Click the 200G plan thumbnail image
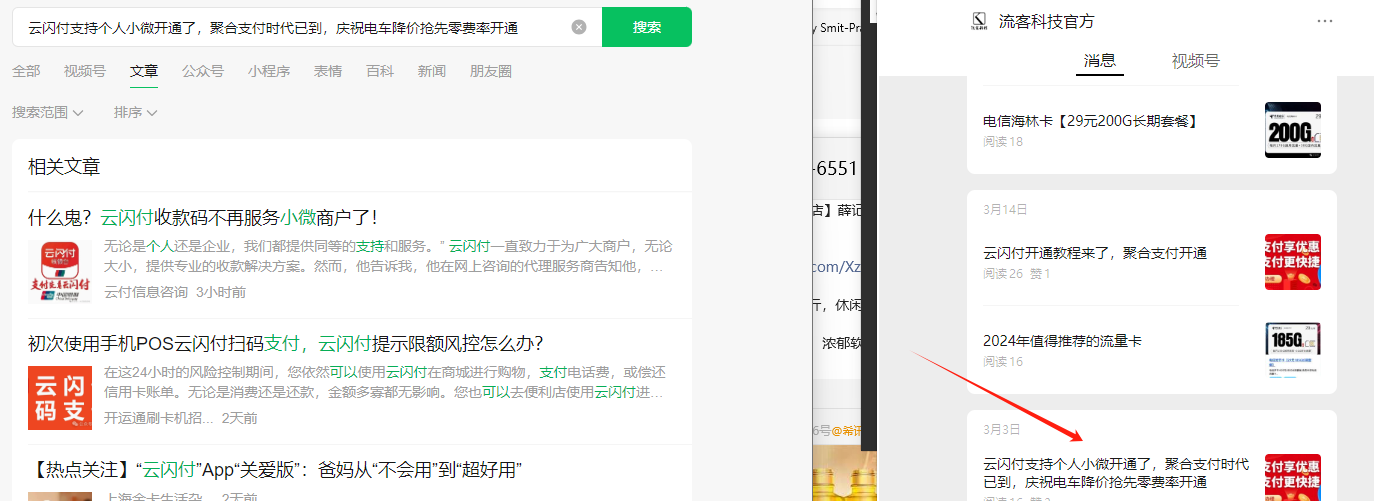The height and width of the screenshot is (501, 1374). [1293, 130]
